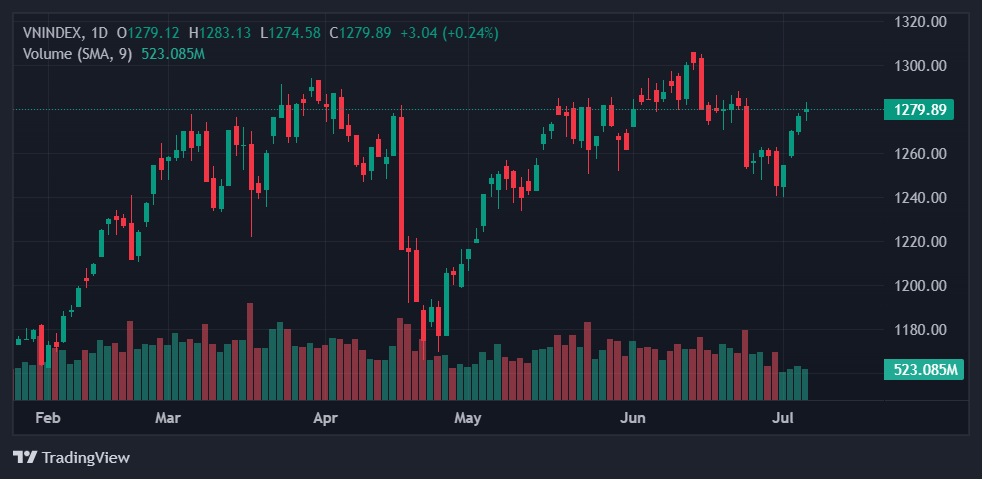The image size is (982, 479).
Task: Click the Jul time axis label
Action: pos(784,416)
